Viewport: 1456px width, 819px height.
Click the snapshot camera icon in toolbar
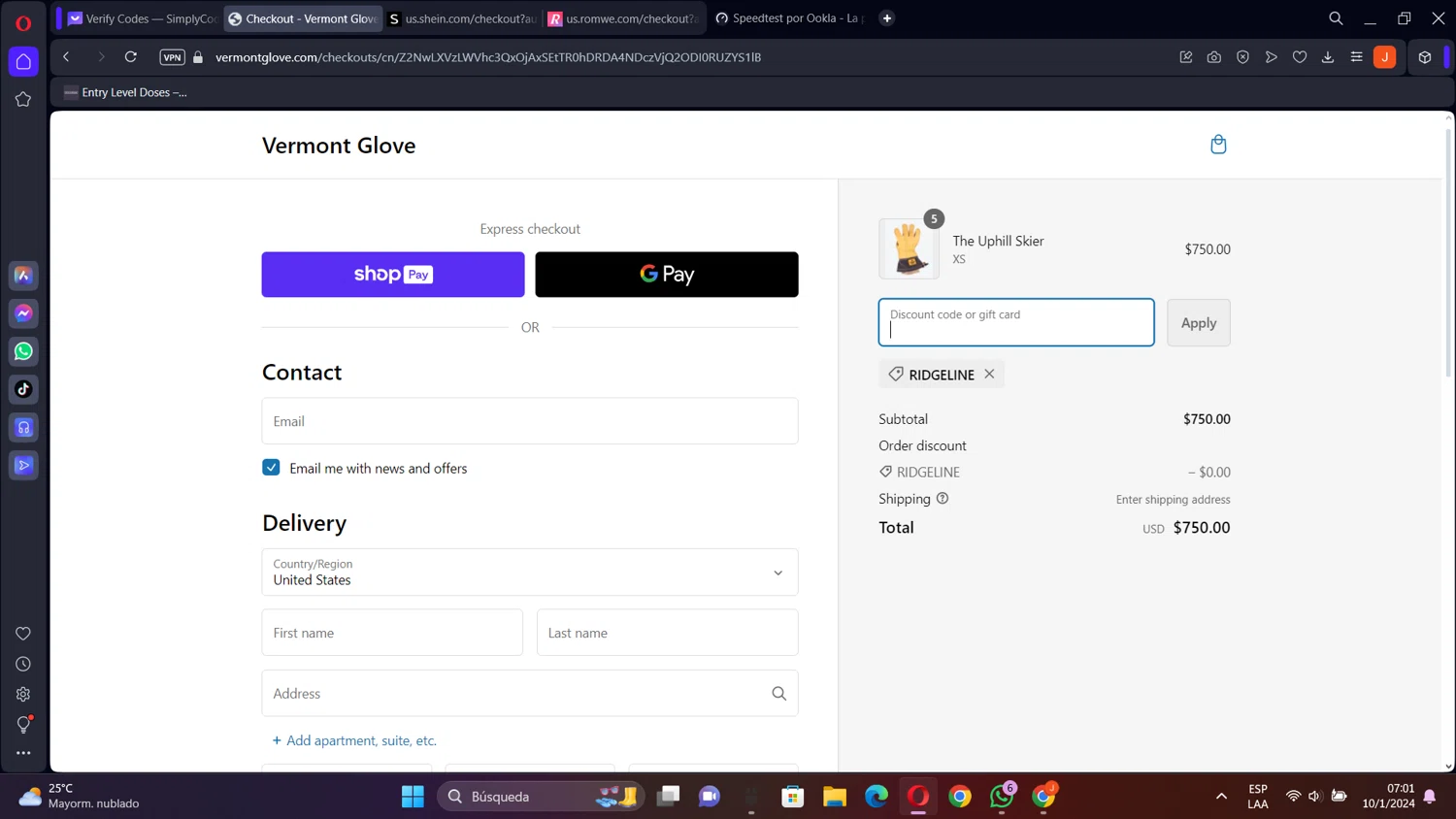pyautogui.click(x=1213, y=57)
